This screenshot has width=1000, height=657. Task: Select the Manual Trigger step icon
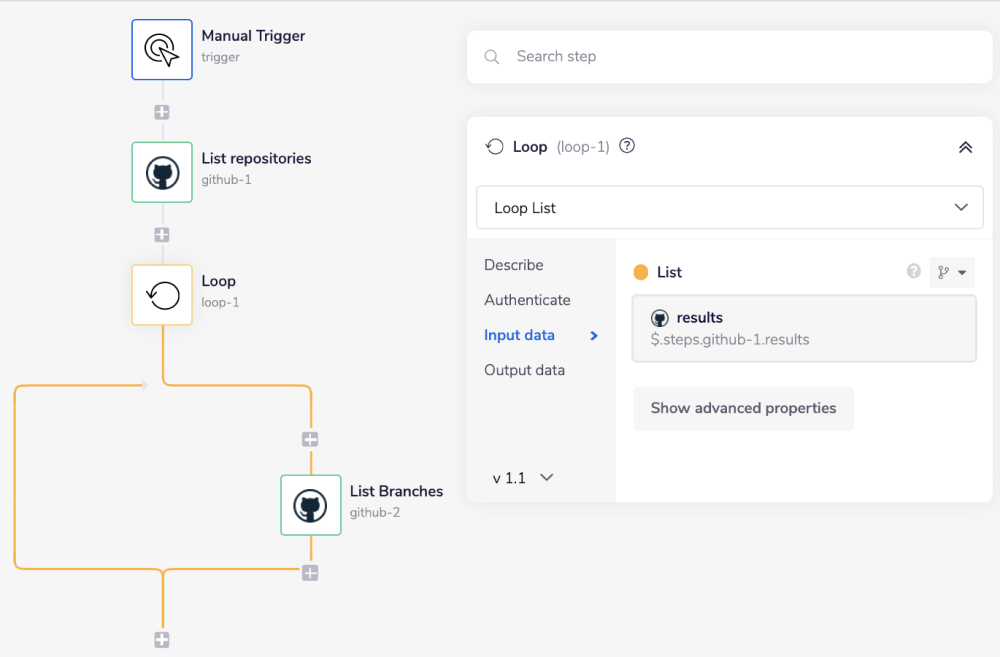[161, 49]
